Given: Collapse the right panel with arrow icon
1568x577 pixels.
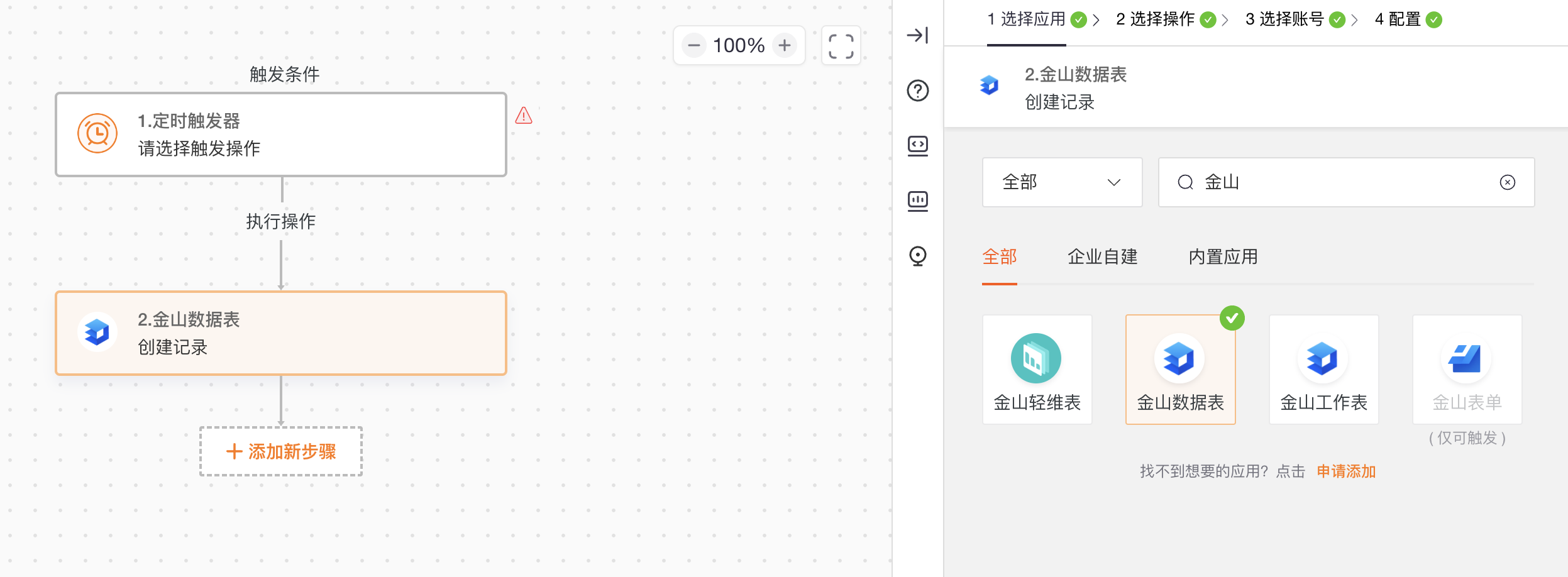Looking at the screenshot, I should 917,35.
